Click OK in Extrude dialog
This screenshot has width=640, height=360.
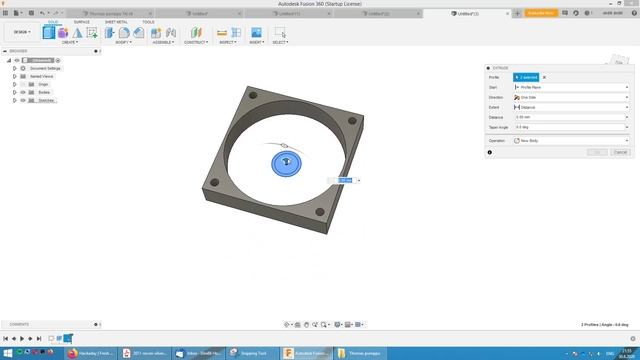tap(597, 152)
